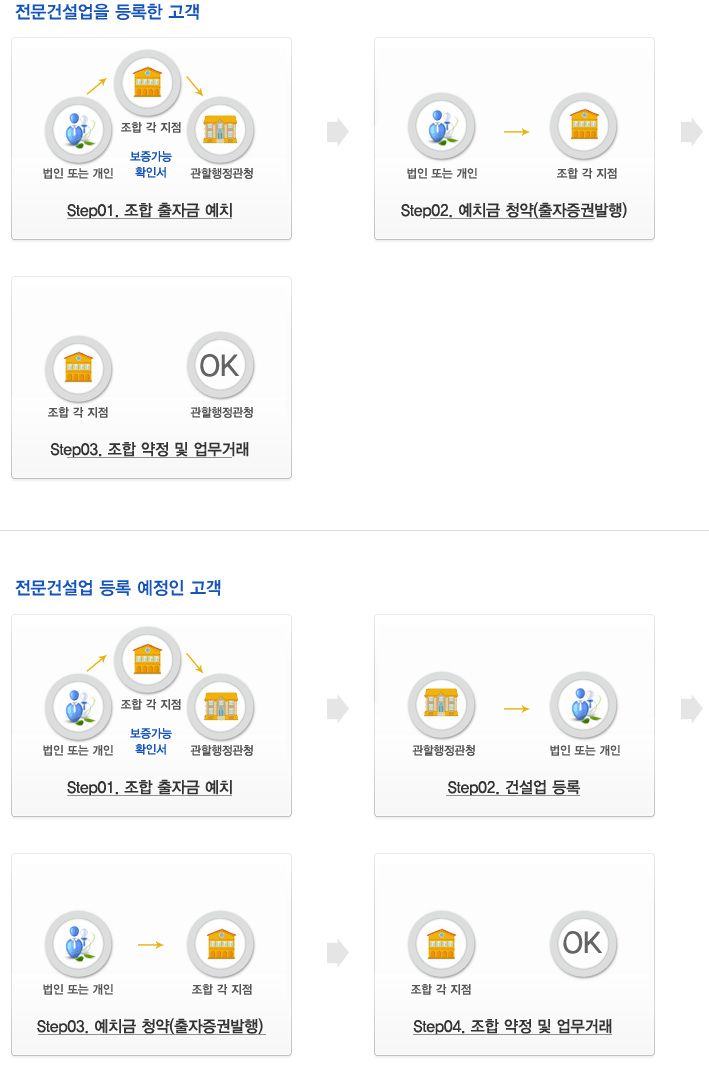This screenshot has width=709, height=1070.
Task: Click the gray arrow right of Step03. 예치금 청약
Action: (x=338, y=952)
